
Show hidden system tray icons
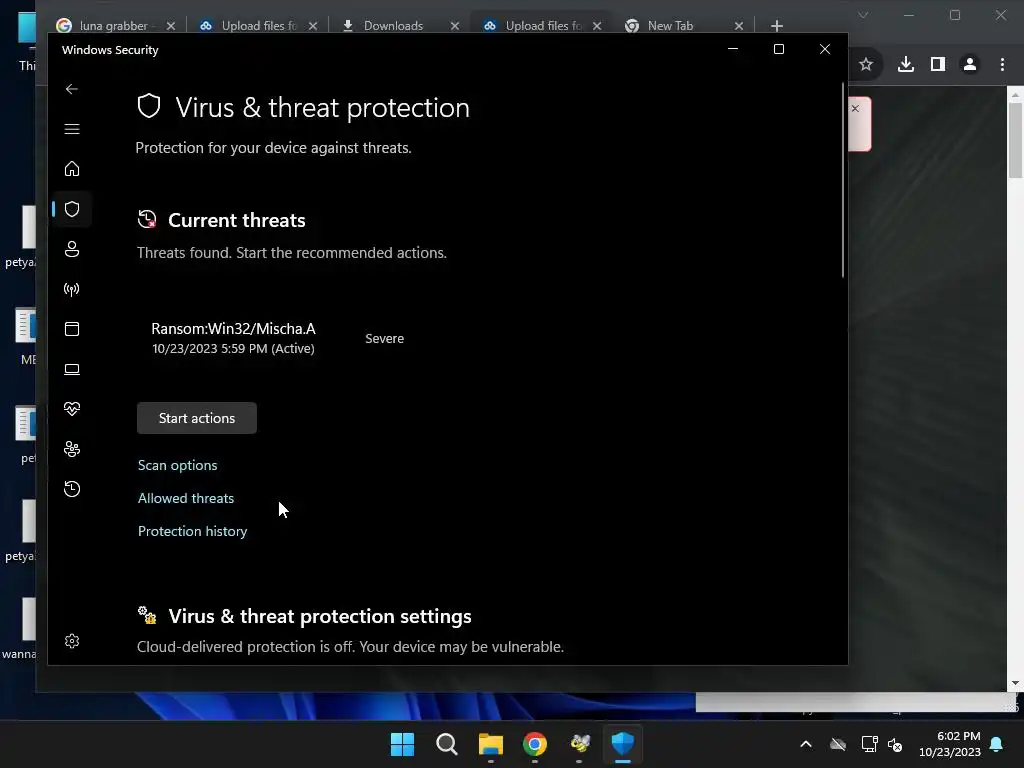806,744
